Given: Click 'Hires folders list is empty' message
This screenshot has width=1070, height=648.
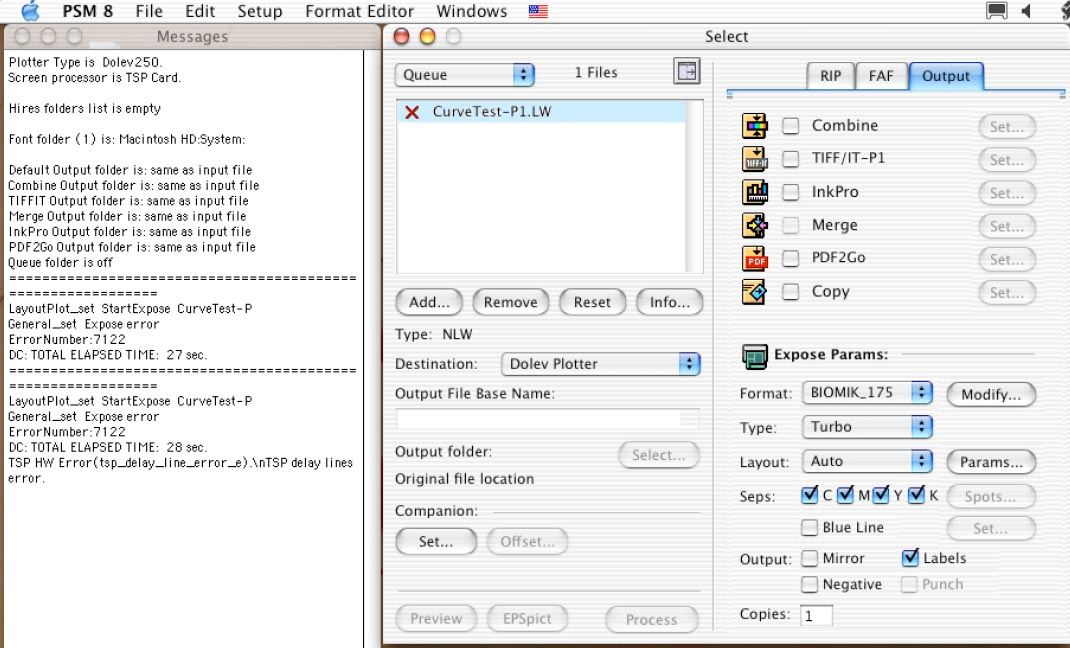Looking at the screenshot, I should 85,108.
